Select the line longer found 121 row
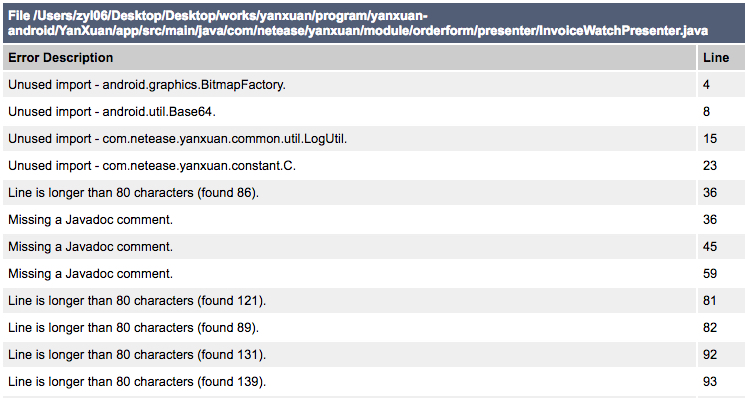Image resolution: width=745 pixels, height=398 pixels. point(374,301)
